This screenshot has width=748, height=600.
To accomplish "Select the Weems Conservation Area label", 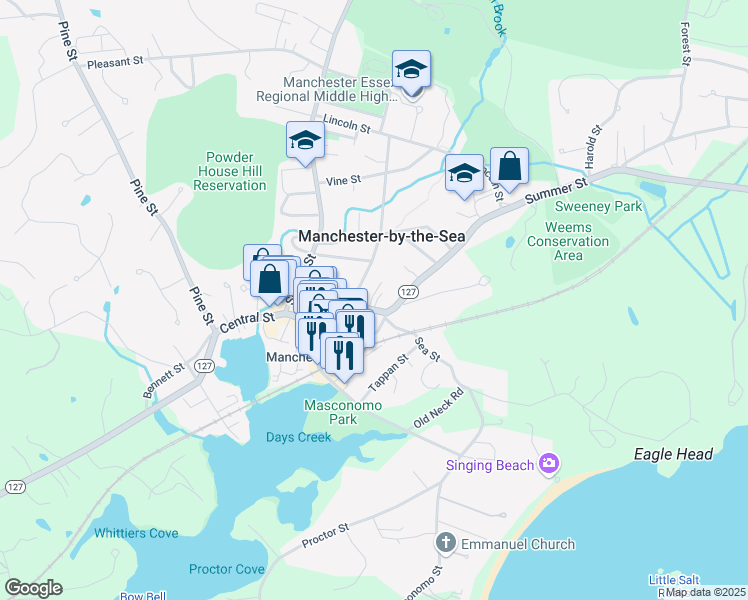I will [568, 241].
